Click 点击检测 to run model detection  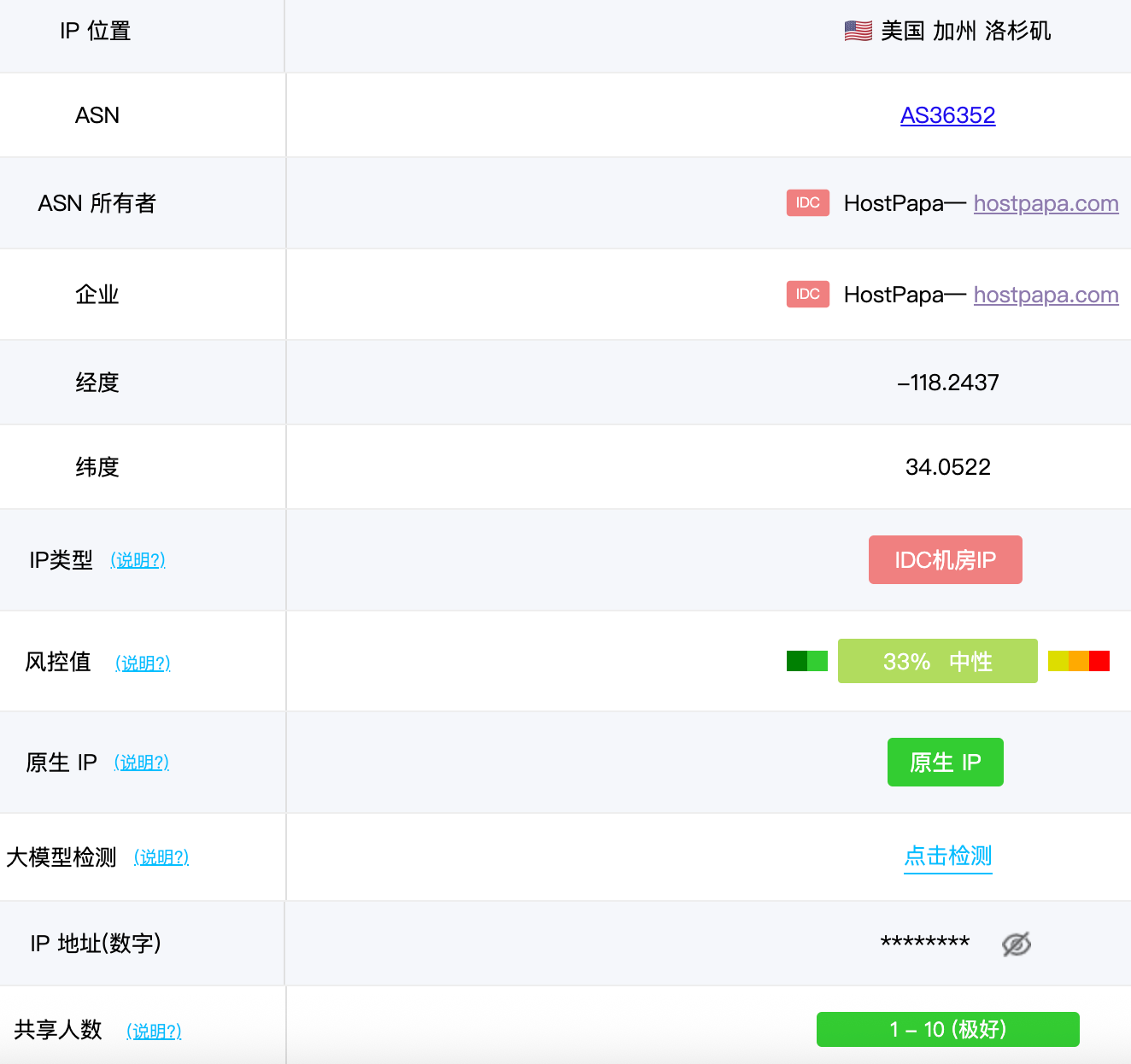pos(947,856)
